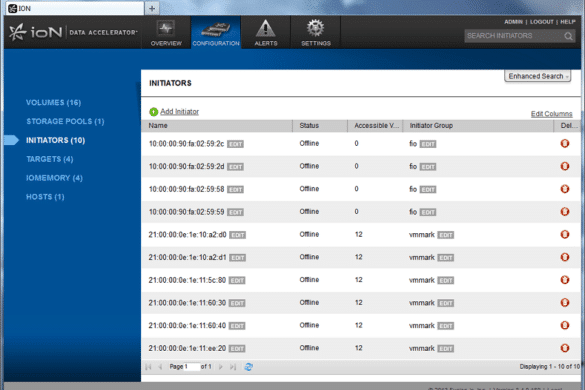The width and height of the screenshot is (585, 390).
Task: Open the Configuration section
Action: click(x=216, y=32)
